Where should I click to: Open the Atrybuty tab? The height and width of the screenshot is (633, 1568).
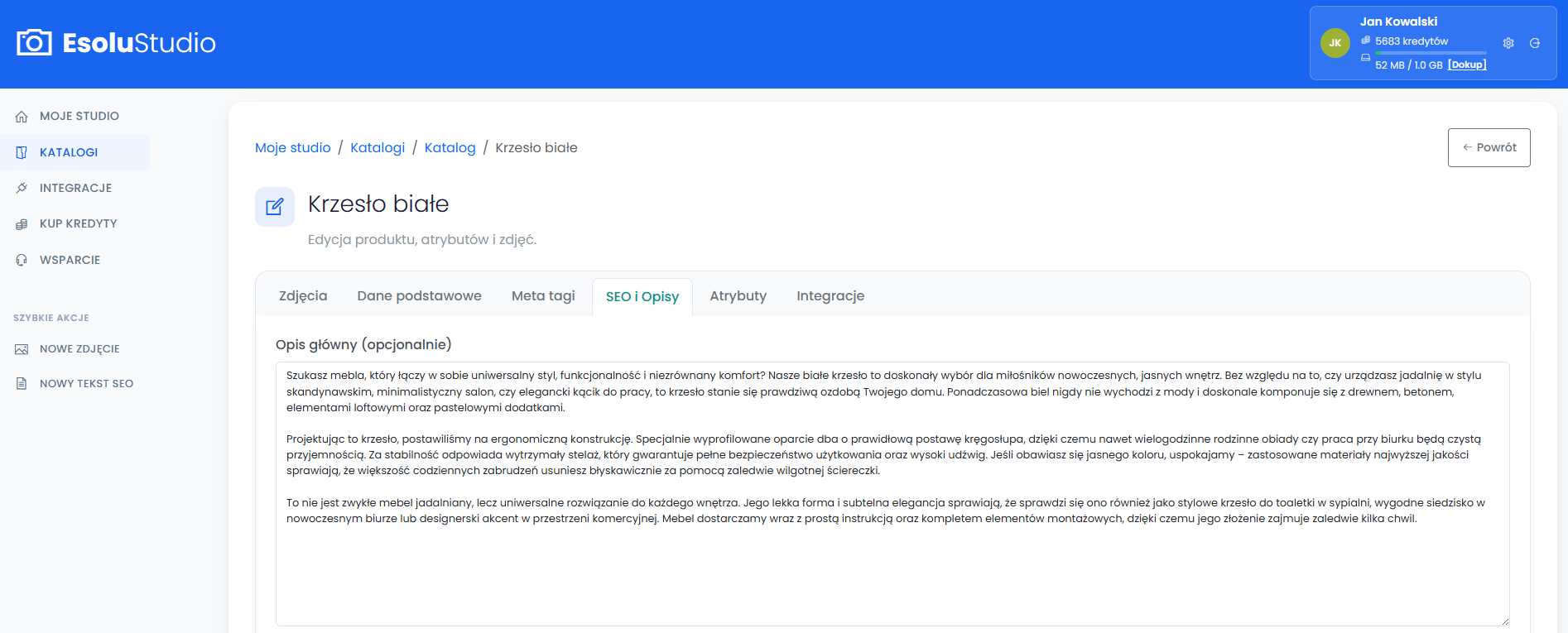[738, 296]
